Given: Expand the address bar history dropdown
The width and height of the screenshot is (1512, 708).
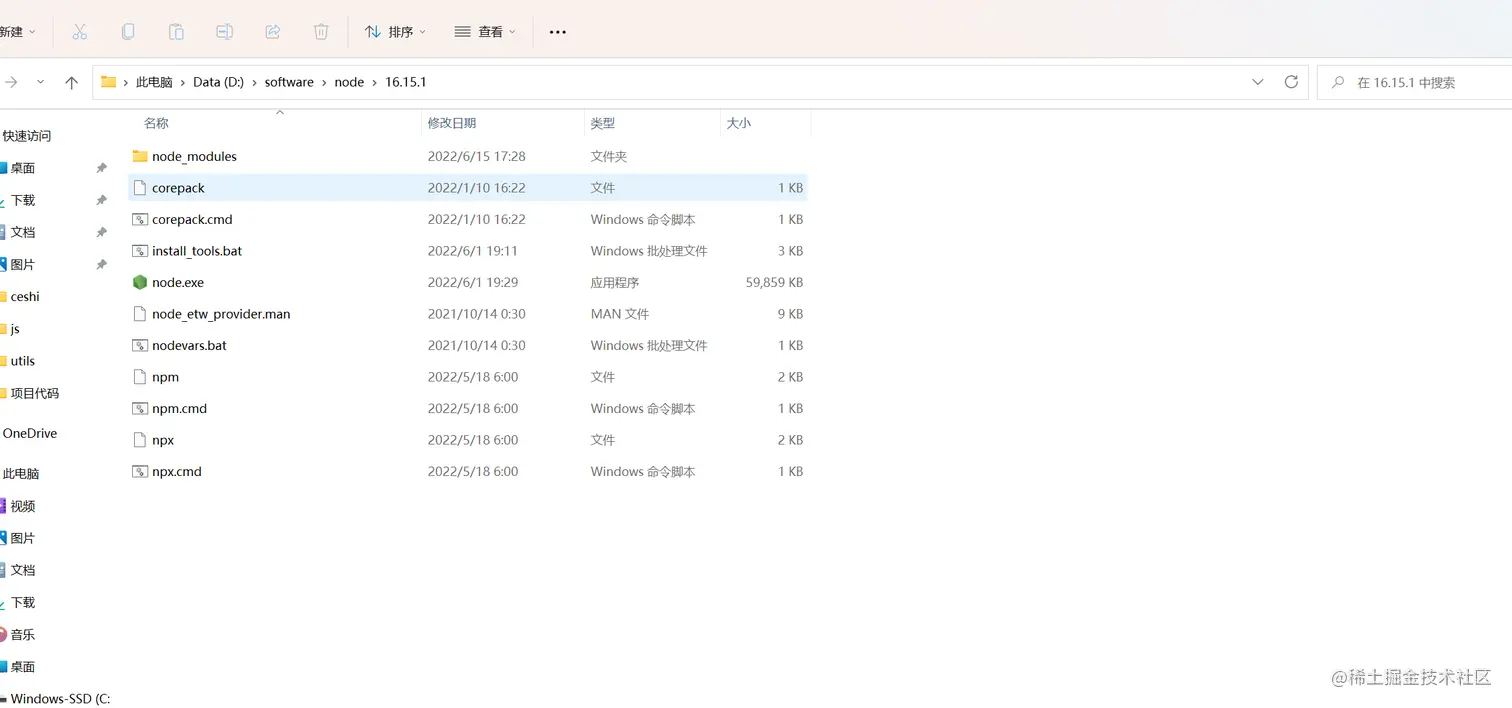Looking at the screenshot, I should click(1258, 82).
